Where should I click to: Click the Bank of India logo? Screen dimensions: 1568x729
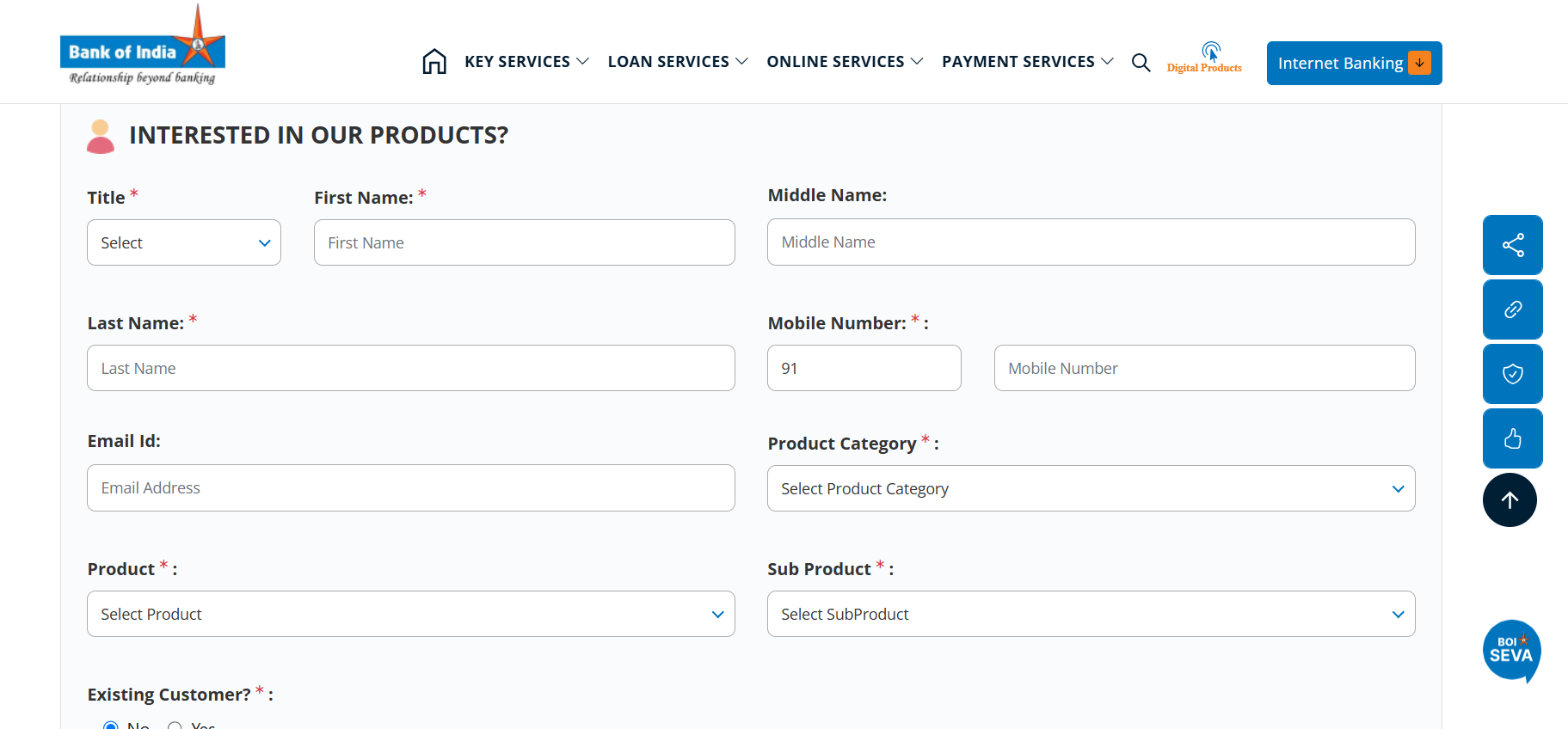click(x=143, y=47)
